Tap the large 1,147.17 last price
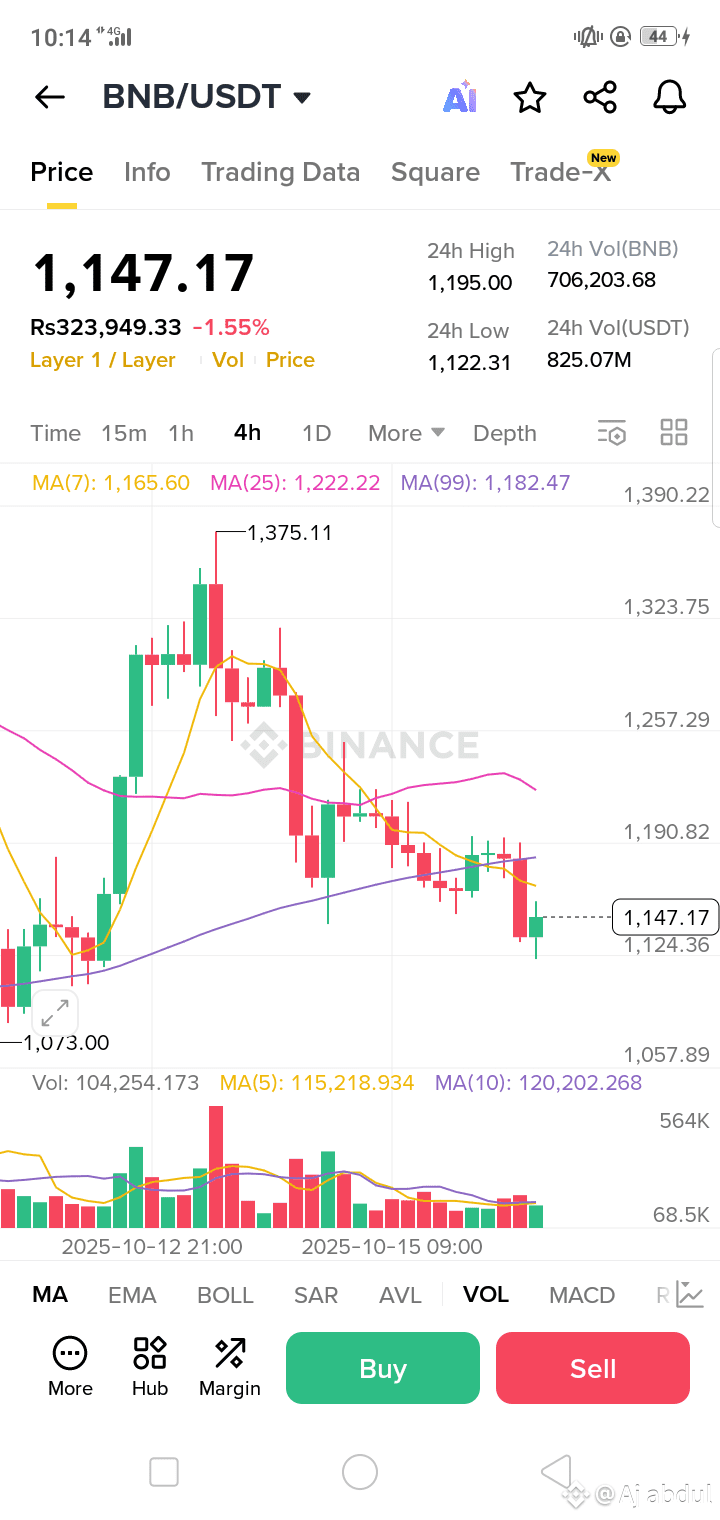 coord(143,273)
